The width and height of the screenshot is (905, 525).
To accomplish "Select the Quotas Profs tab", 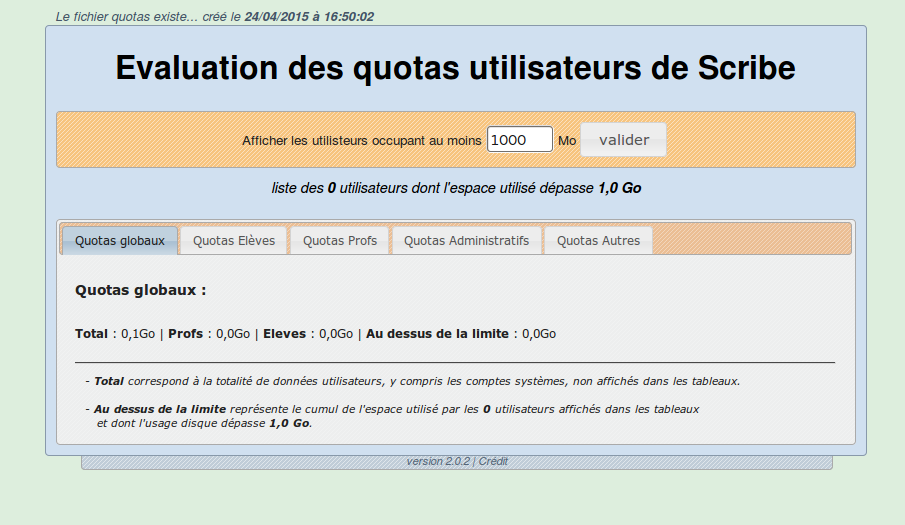I will coord(339,241).
